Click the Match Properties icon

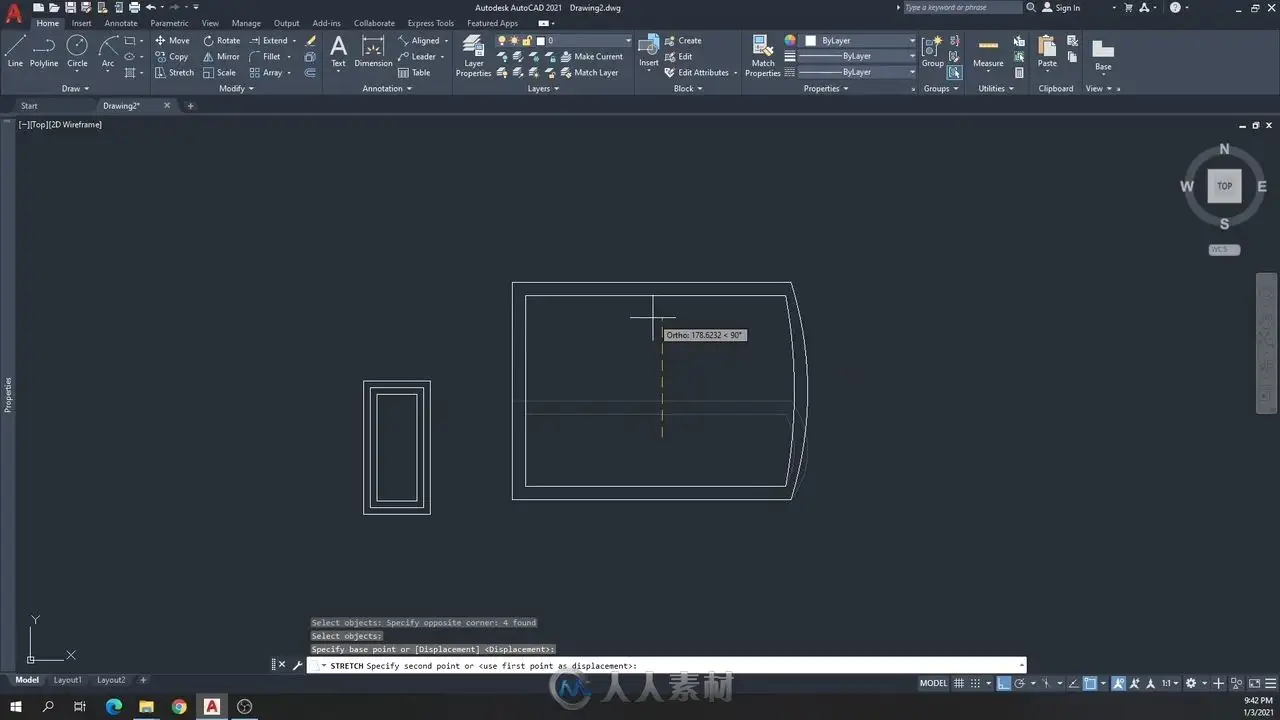click(762, 56)
